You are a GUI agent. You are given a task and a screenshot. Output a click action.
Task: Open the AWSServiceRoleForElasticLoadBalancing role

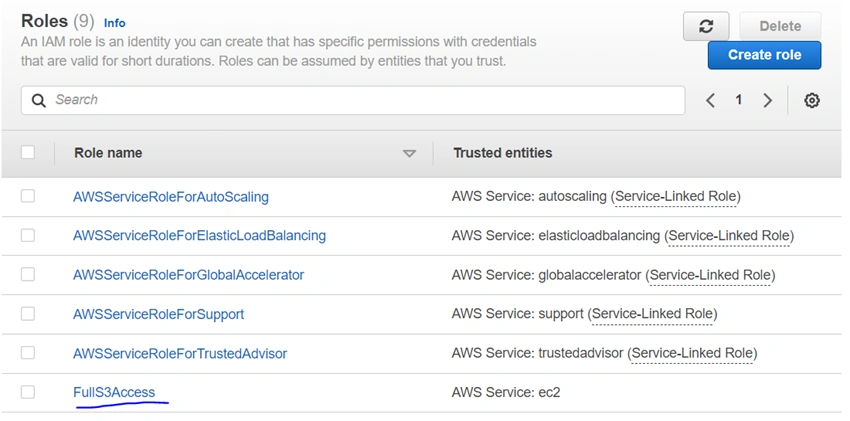pyautogui.click(x=199, y=236)
